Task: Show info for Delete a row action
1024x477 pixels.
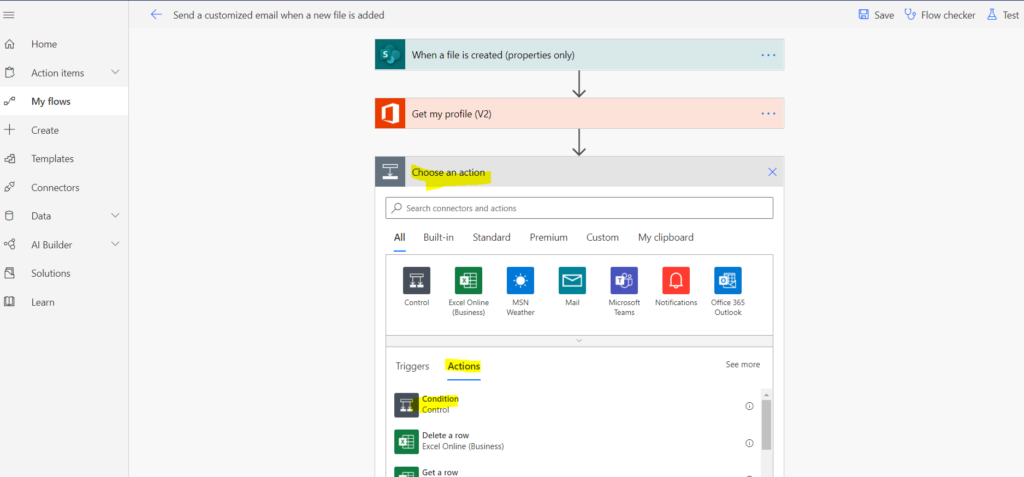Action: [x=749, y=443]
